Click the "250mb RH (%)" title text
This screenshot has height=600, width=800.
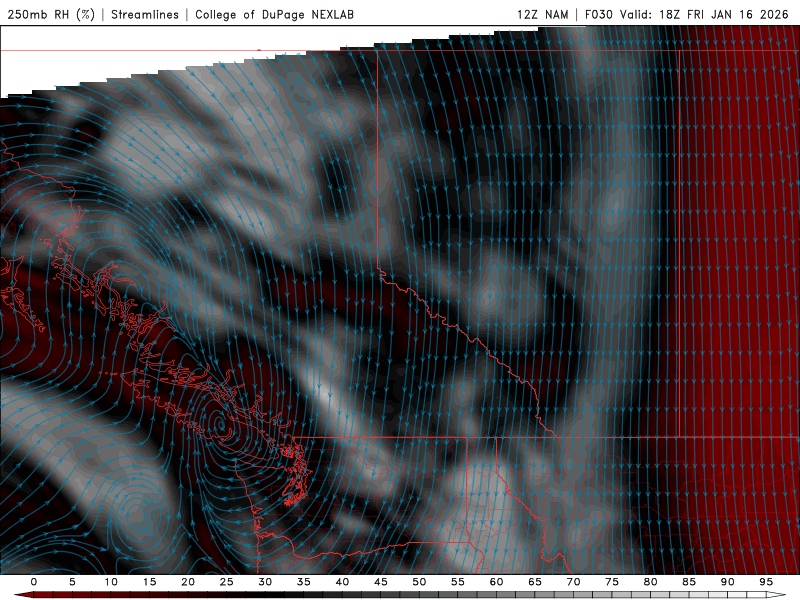click(x=51, y=14)
